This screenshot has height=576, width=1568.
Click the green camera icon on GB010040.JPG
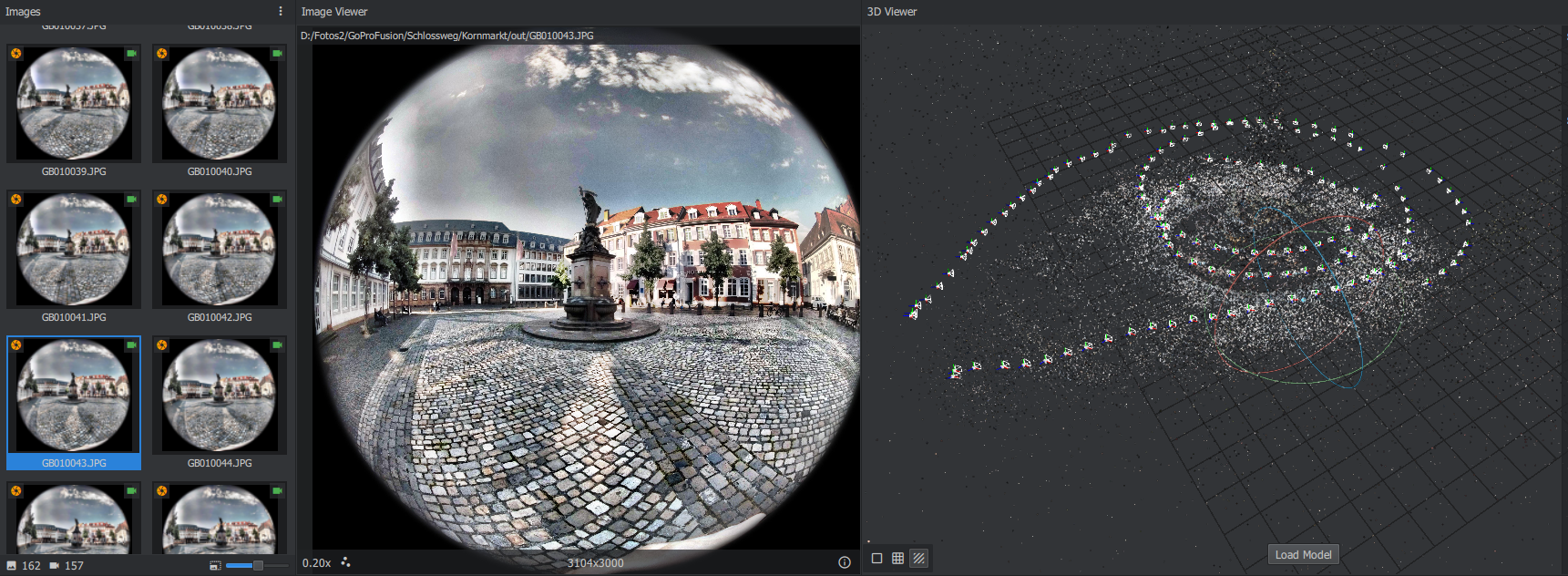[x=277, y=54]
